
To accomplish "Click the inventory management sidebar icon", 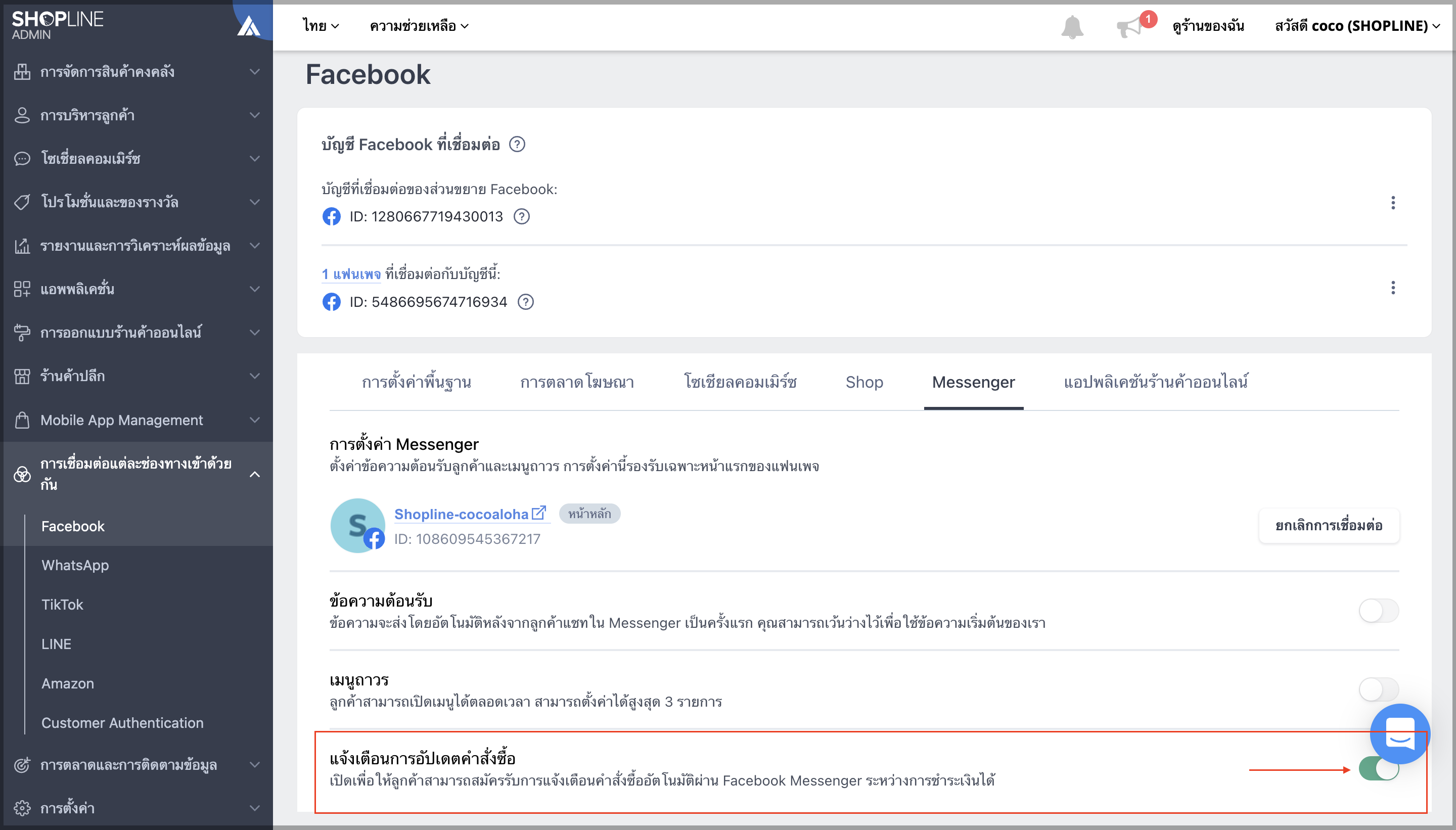I will click(22, 72).
